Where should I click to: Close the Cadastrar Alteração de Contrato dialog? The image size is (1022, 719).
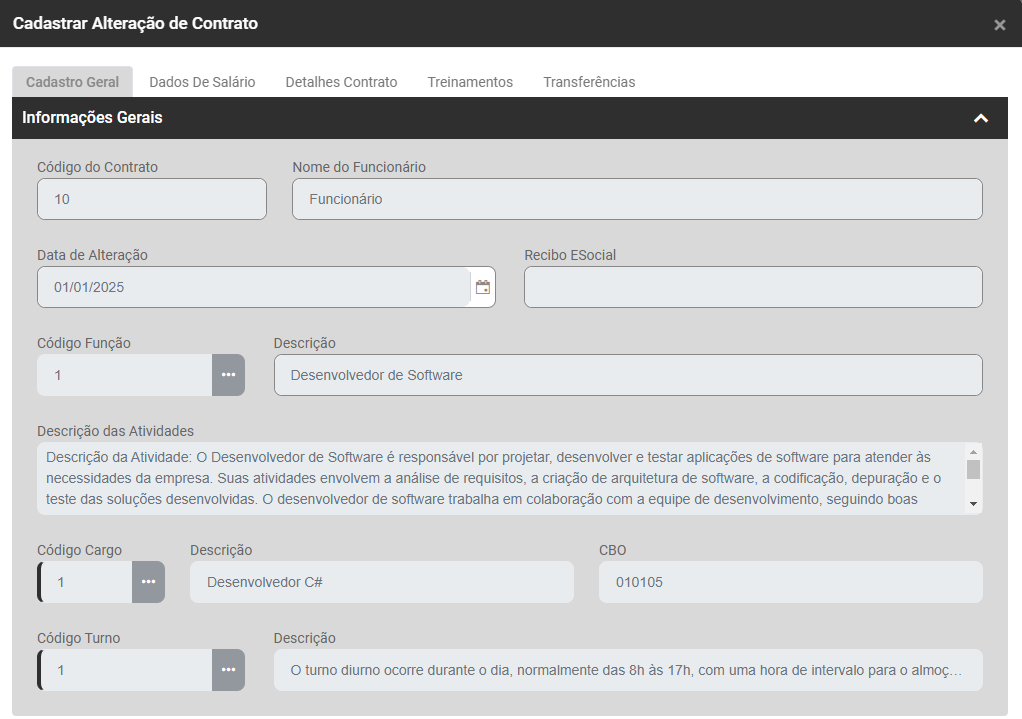click(x=999, y=25)
